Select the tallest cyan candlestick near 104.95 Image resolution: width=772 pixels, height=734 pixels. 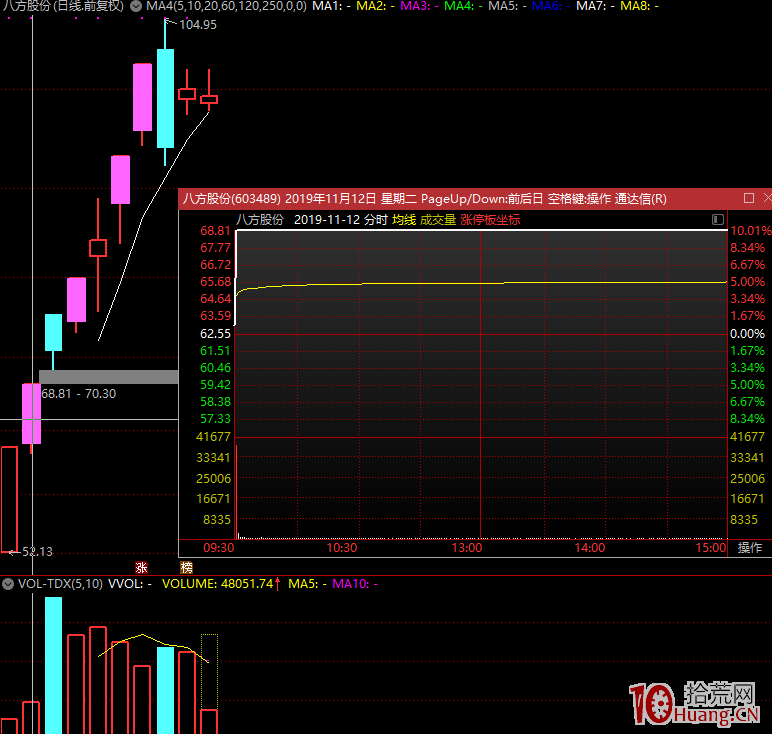click(165, 98)
